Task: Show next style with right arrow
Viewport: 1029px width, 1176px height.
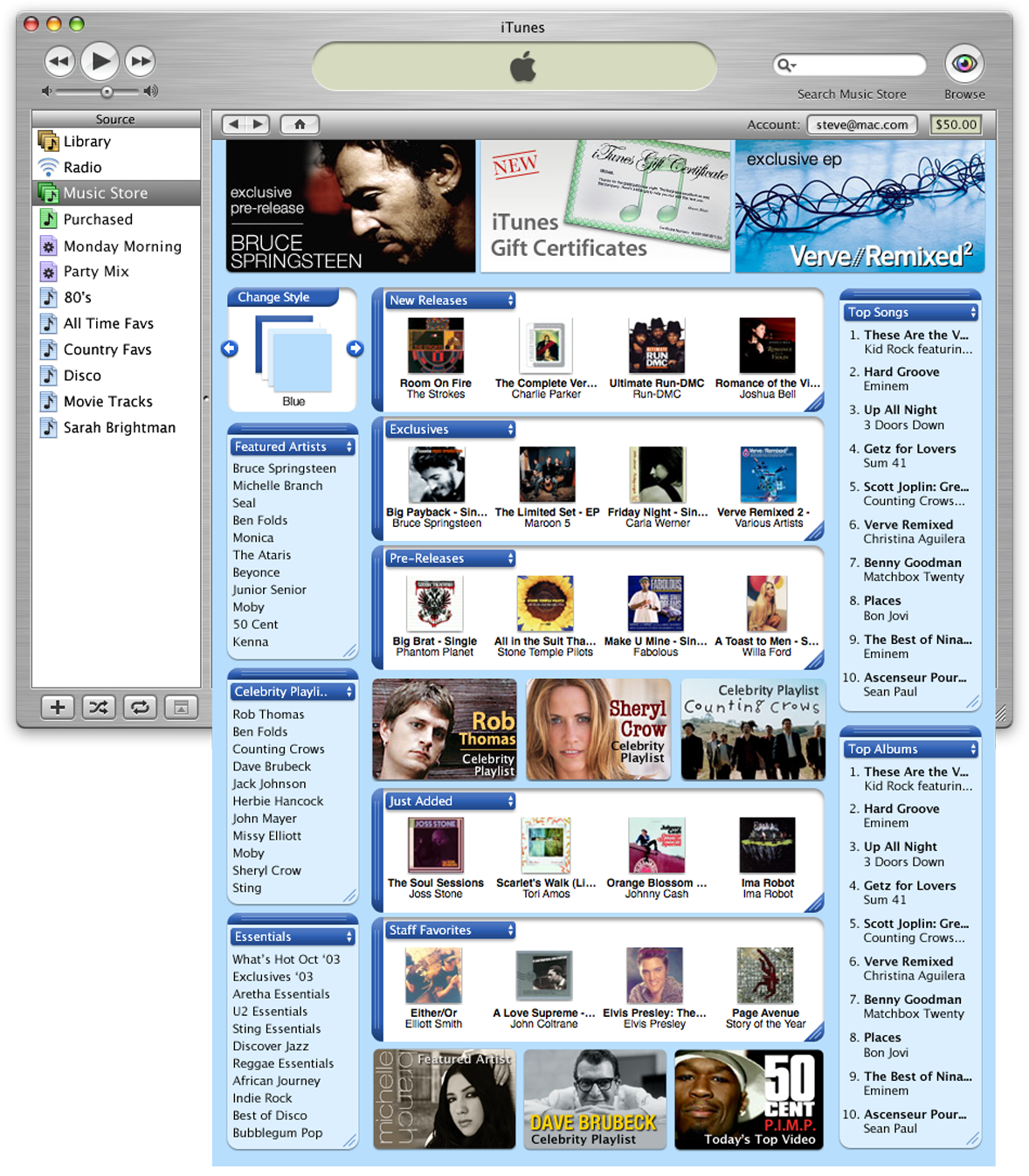Action: click(355, 349)
